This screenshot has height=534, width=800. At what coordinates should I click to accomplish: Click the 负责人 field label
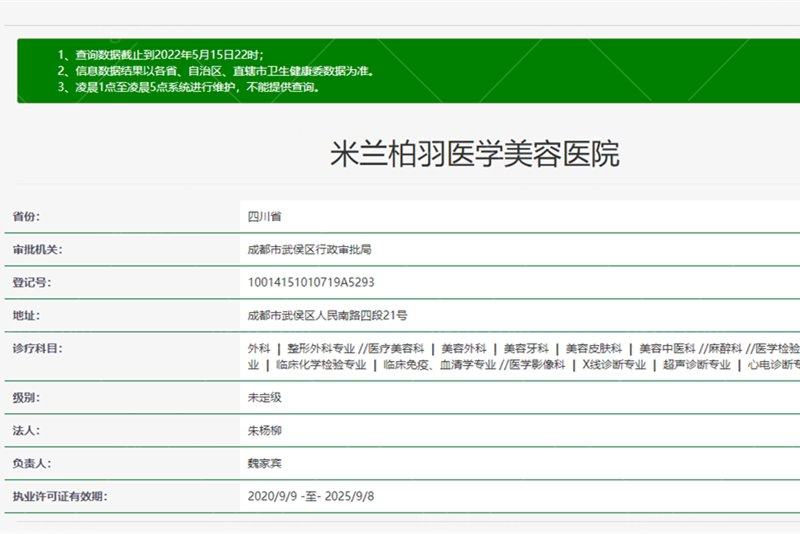(32, 463)
